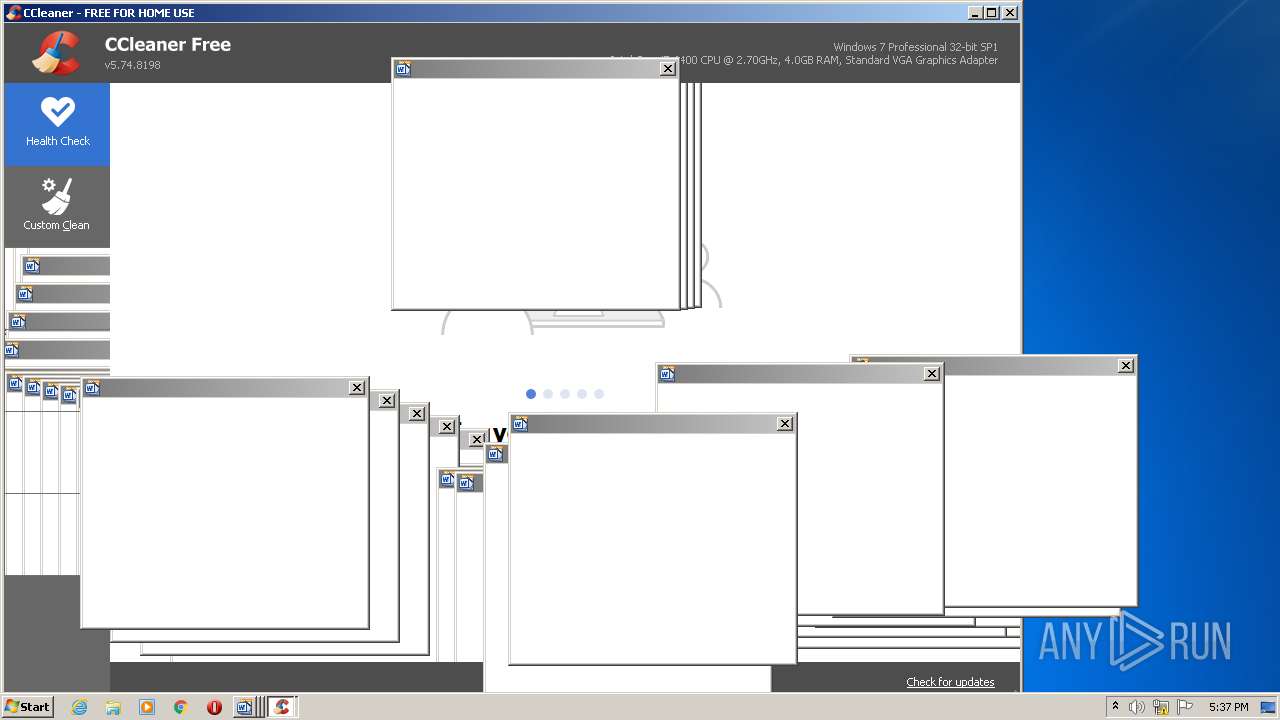Launch Opera browser from the taskbar
Screen dimensions: 1280x720
coord(214,707)
